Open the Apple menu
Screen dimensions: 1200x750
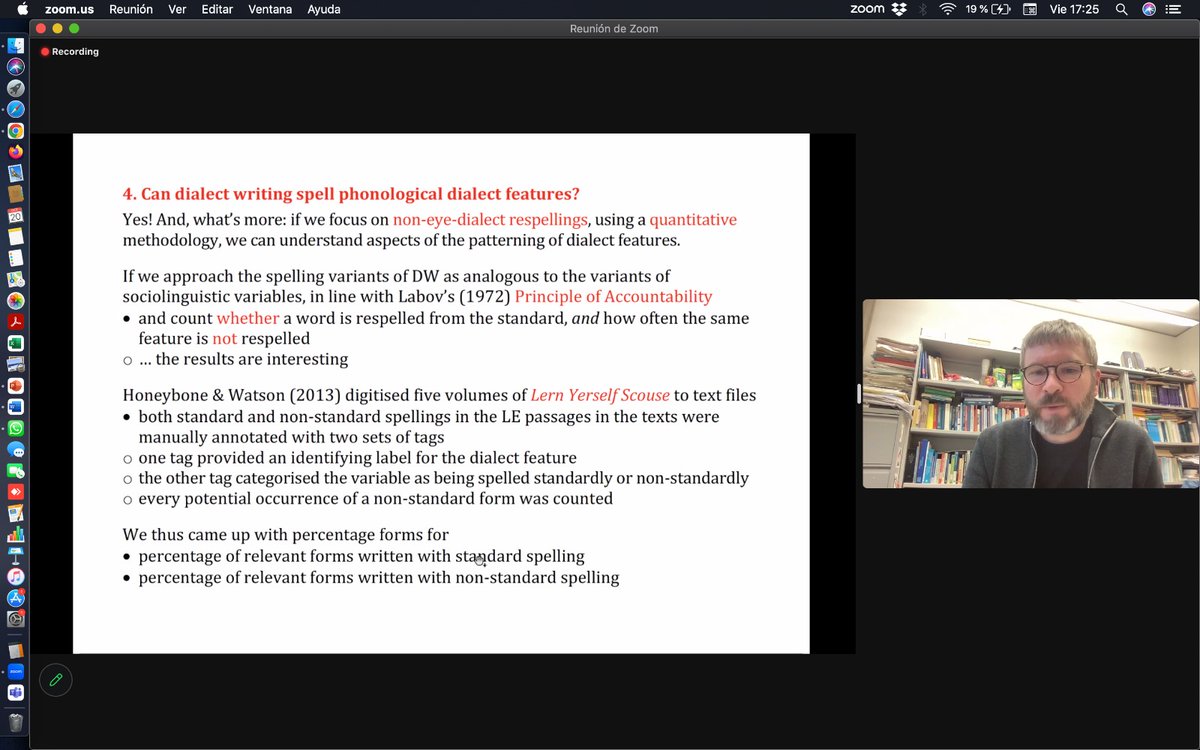click(x=22, y=9)
